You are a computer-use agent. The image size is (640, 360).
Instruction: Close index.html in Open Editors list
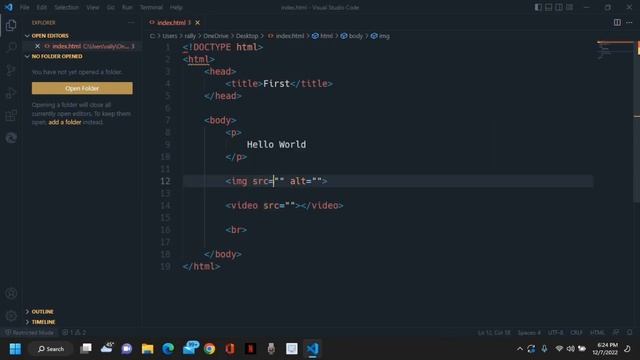point(38,46)
